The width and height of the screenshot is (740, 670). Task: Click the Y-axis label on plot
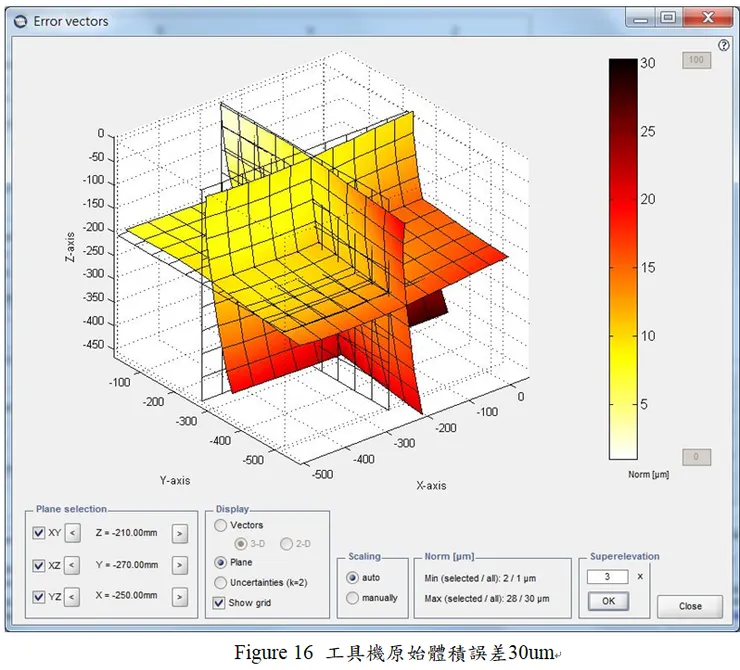pos(175,480)
